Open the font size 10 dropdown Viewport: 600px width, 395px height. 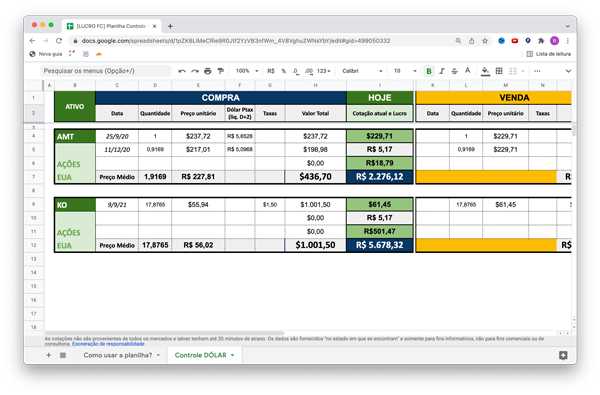(405, 71)
